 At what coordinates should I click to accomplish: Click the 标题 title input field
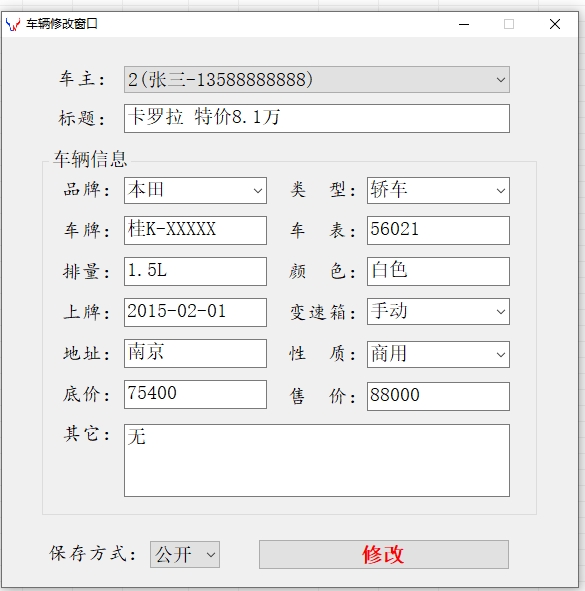(317, 118)
